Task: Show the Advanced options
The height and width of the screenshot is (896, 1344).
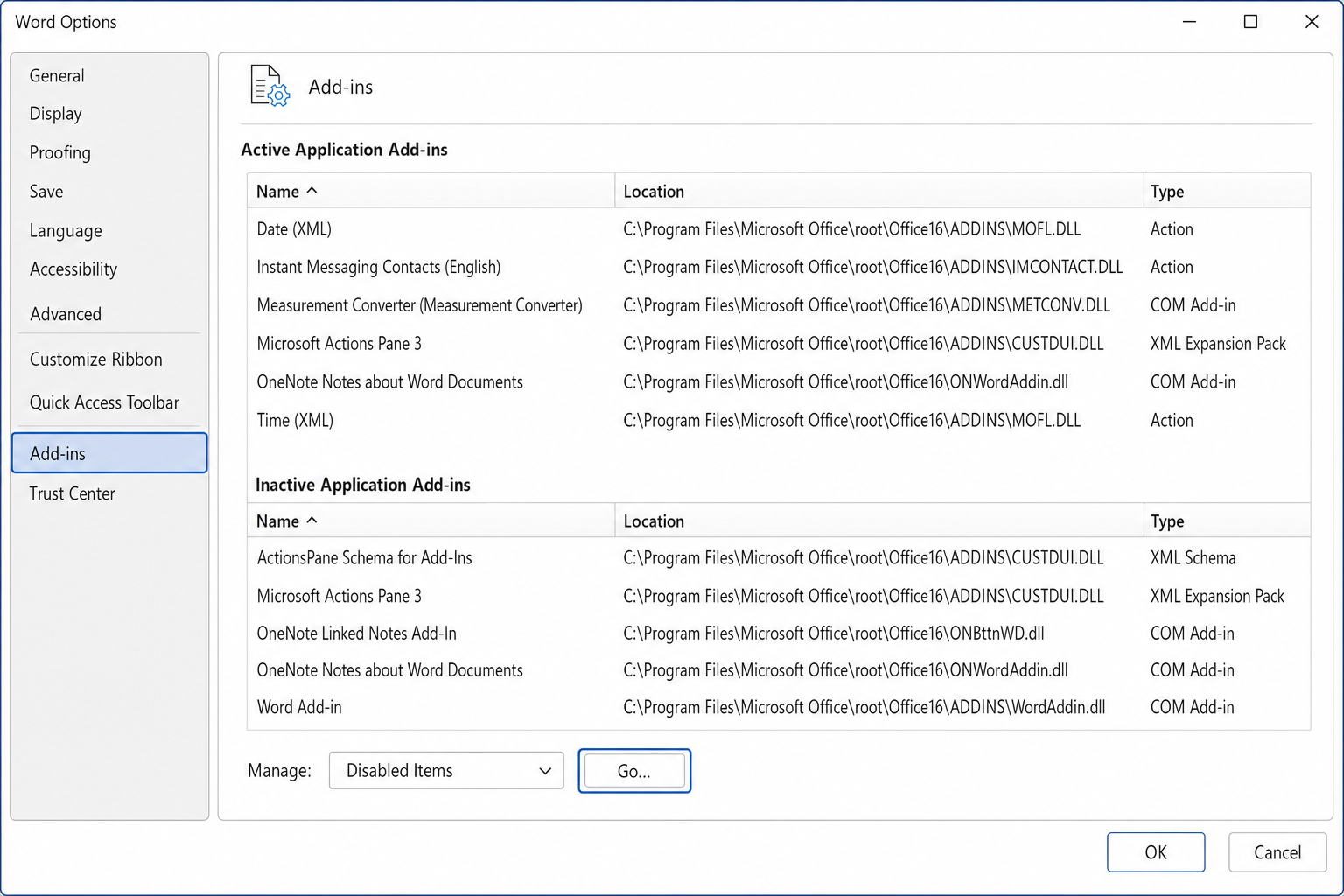Action: tap(65, 314)
